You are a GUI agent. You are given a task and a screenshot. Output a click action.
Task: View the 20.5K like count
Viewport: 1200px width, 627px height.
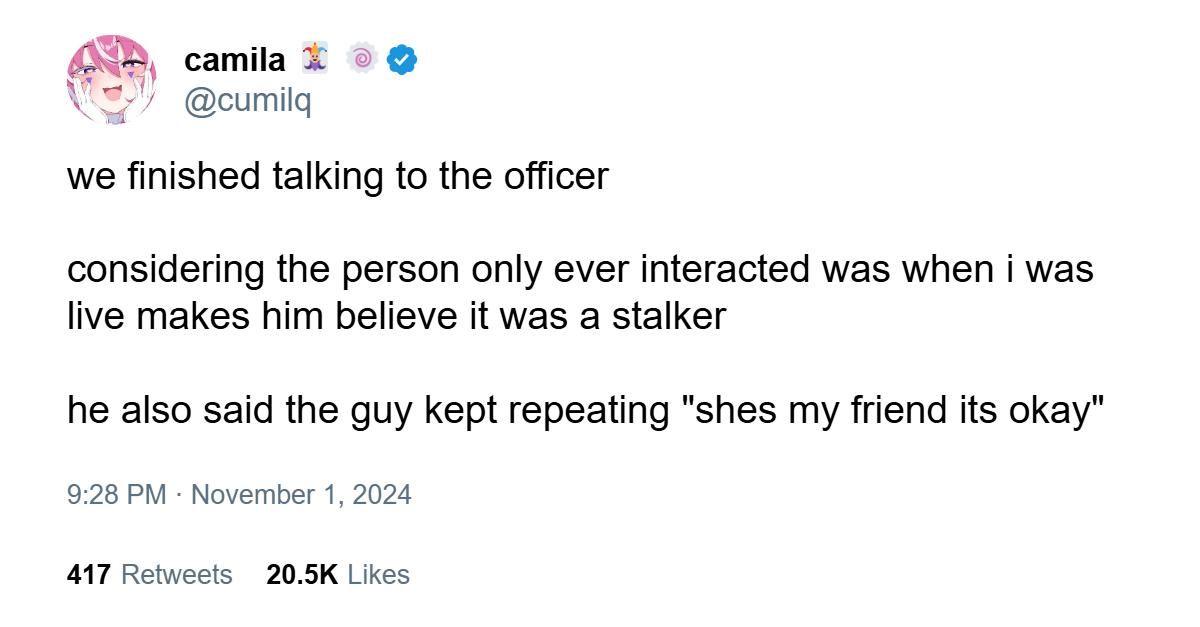[303, 575]
